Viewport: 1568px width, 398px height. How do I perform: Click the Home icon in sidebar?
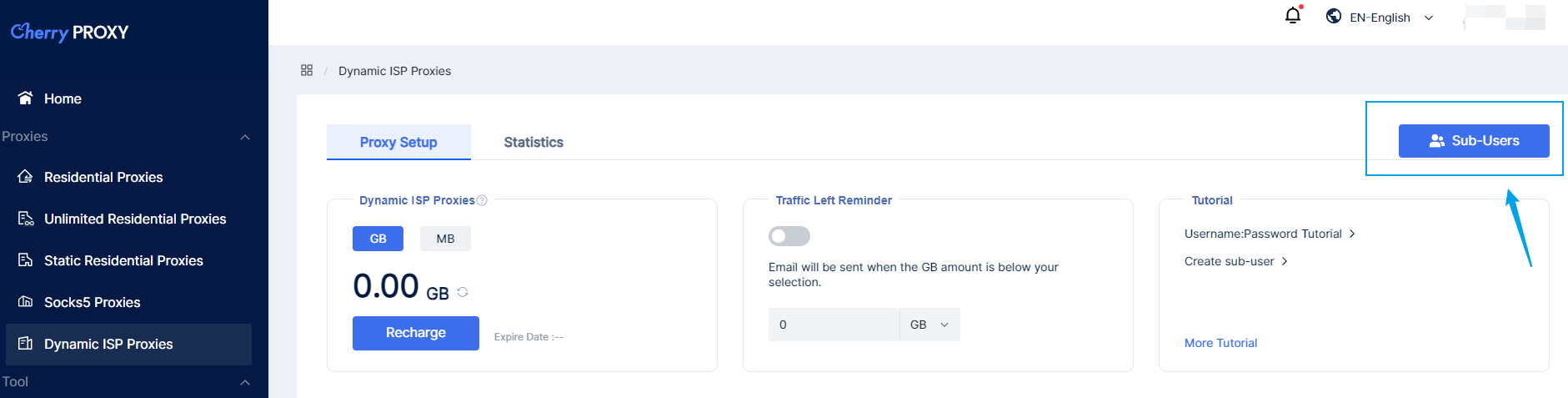pyautogui.click(x=26, y=98)
